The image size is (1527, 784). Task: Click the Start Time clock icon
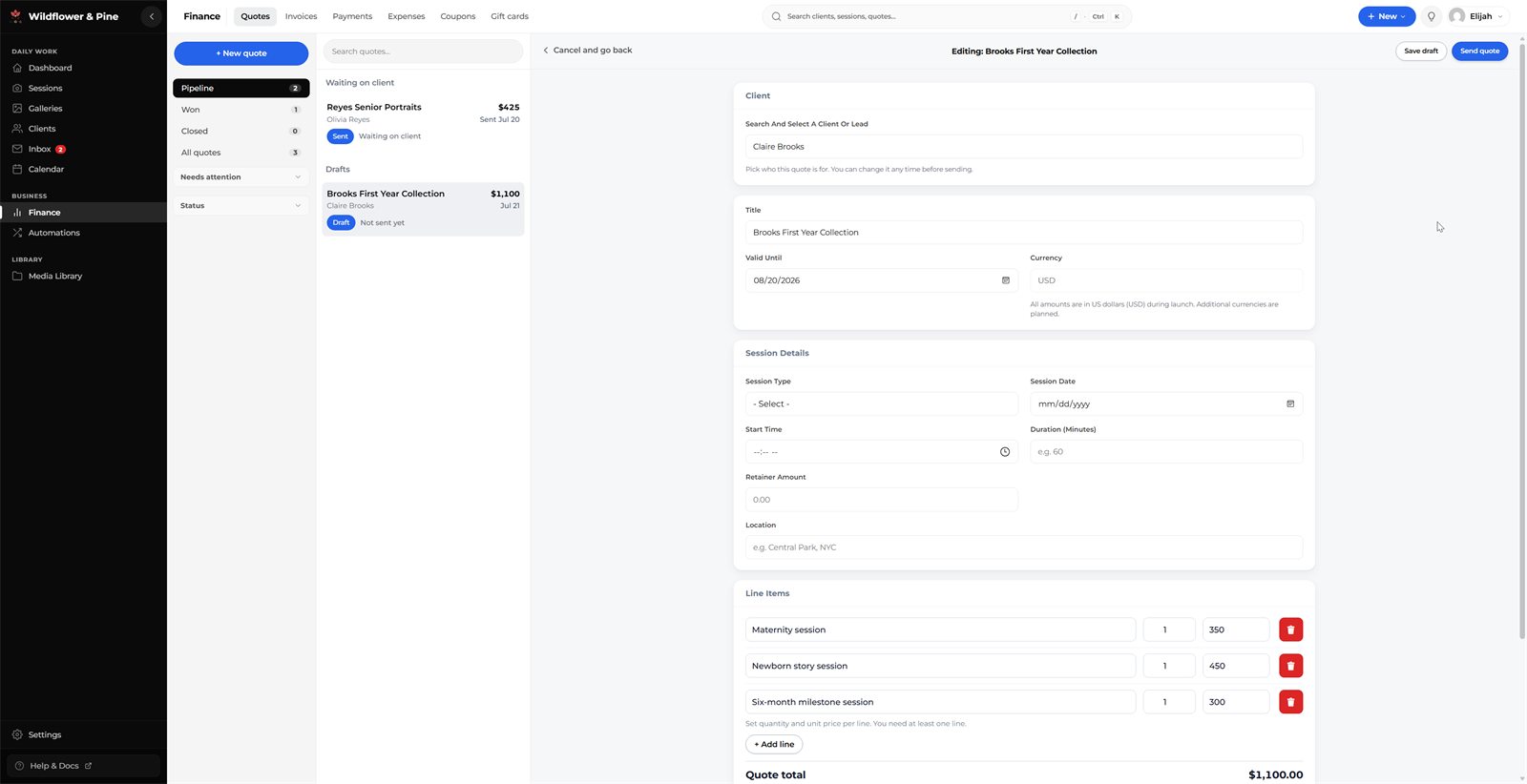[1004, 452]
